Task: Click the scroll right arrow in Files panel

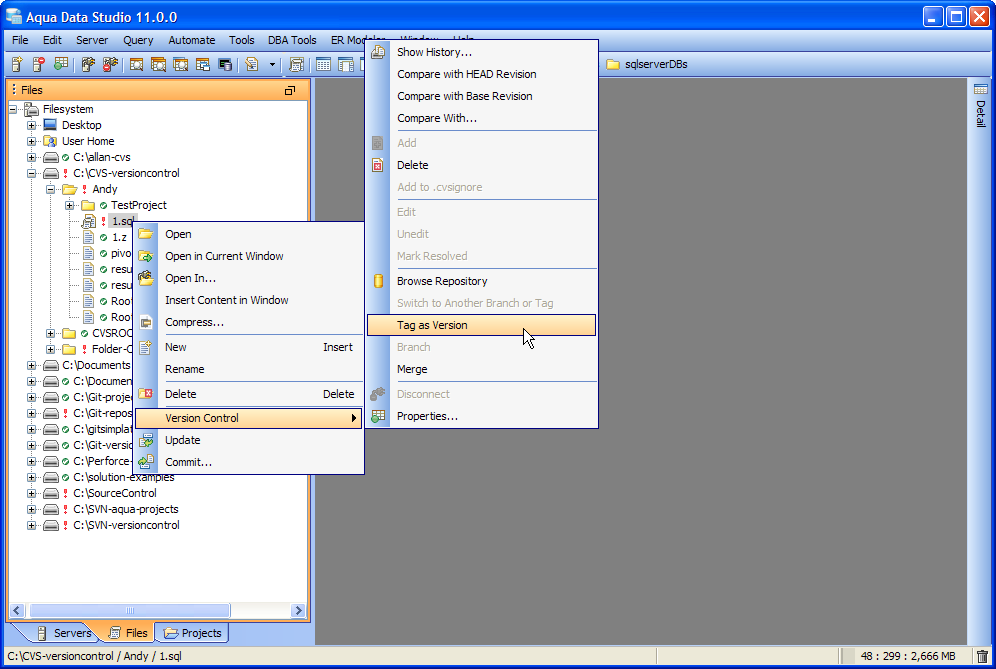Action: coord(298,611)
